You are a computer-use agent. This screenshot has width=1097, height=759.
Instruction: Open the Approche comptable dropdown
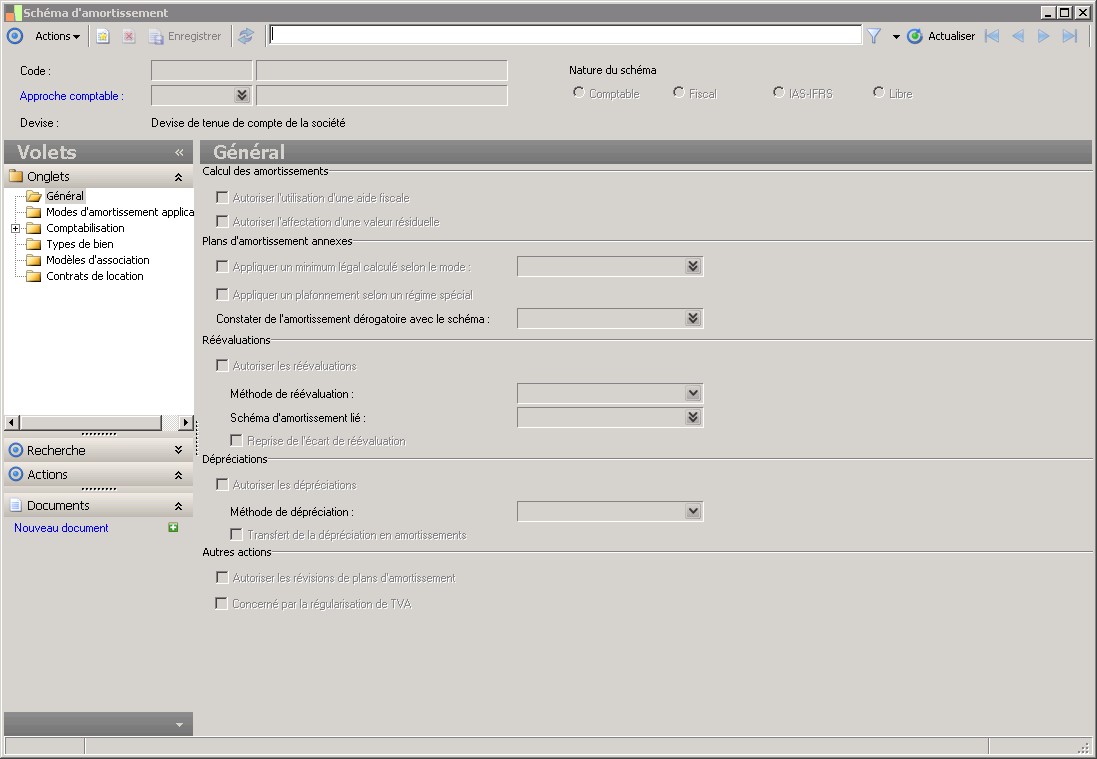[241, 95]
